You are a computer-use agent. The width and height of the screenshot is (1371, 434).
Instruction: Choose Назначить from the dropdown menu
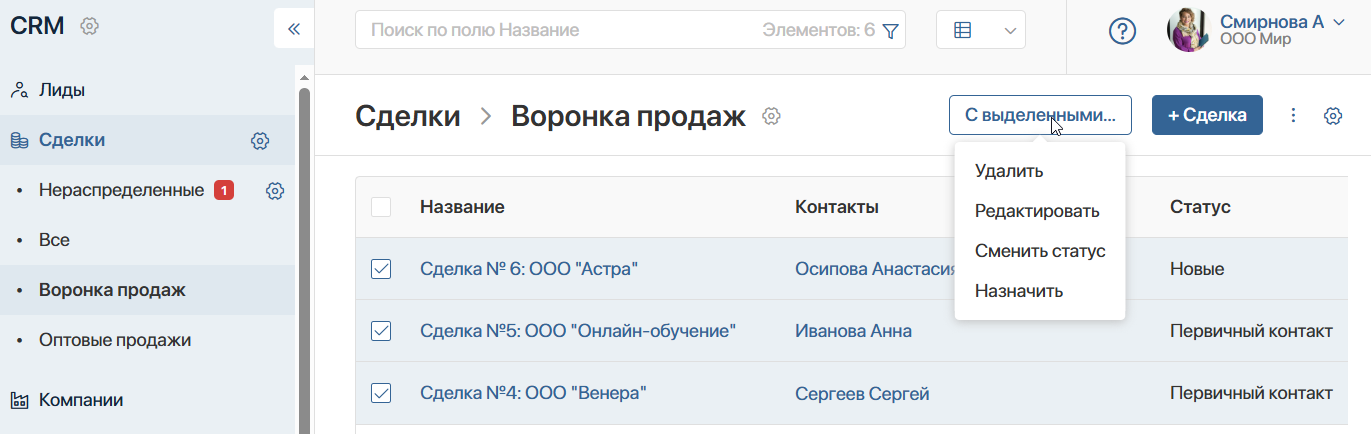(1019, 291)
